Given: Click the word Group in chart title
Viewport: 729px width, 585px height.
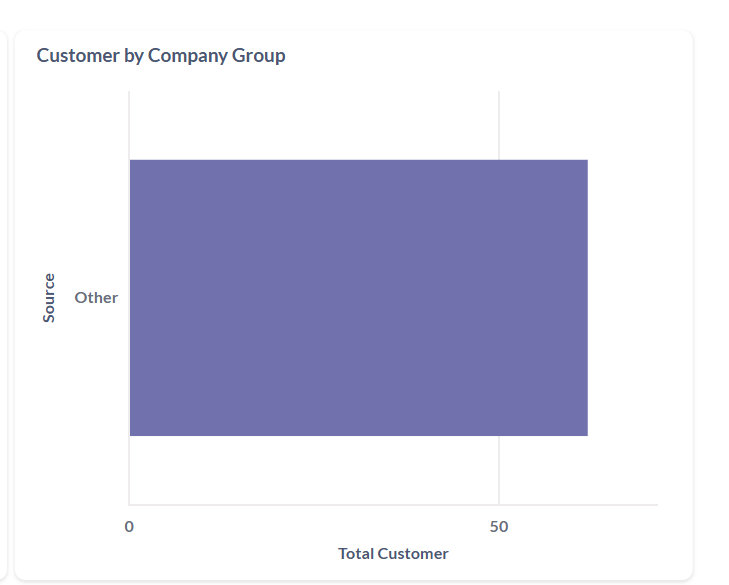Looking at the screenshot, I should 259,56.
